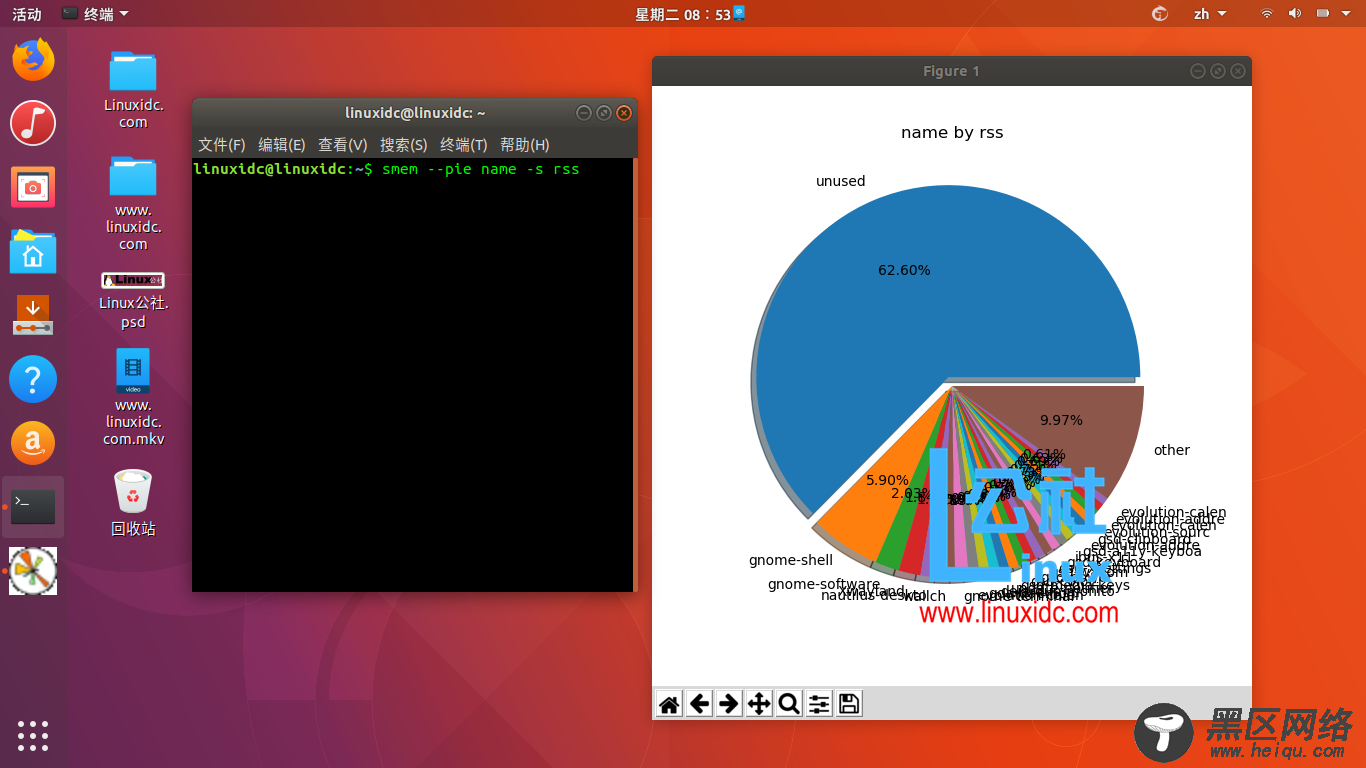Open the volume speaker indicator
Image resolution: width=1366 pixels, height=768 pixels.
tap(1294, 14)
